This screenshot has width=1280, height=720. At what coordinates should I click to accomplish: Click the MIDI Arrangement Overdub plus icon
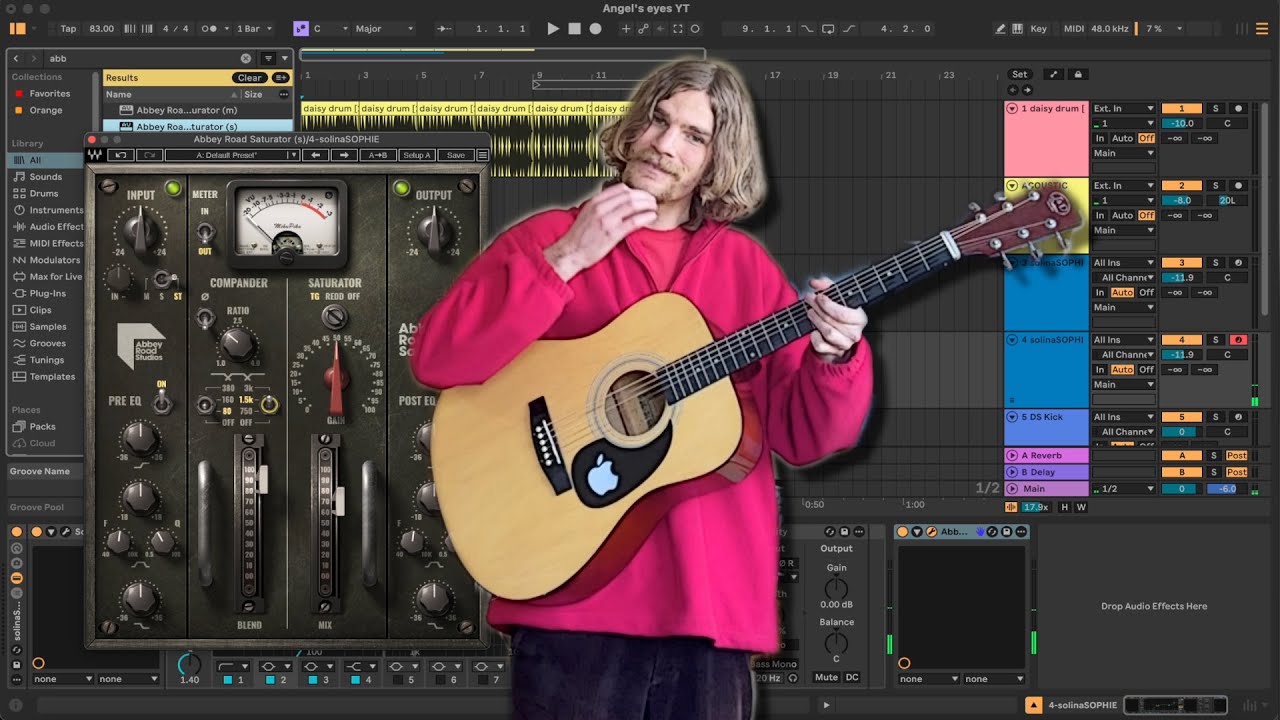point(627,29)
